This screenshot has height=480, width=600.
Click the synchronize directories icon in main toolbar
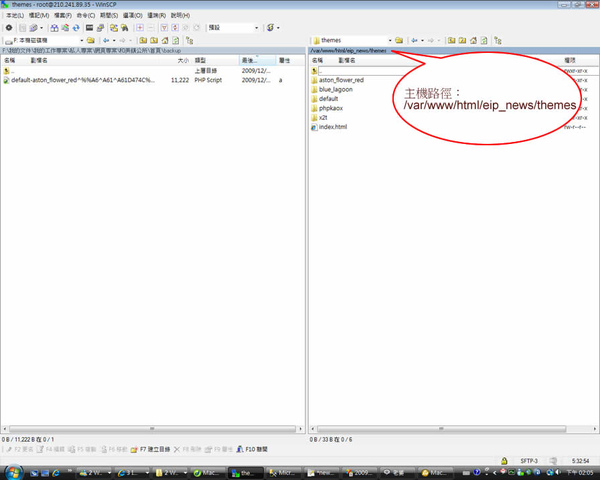pos(65,28)
